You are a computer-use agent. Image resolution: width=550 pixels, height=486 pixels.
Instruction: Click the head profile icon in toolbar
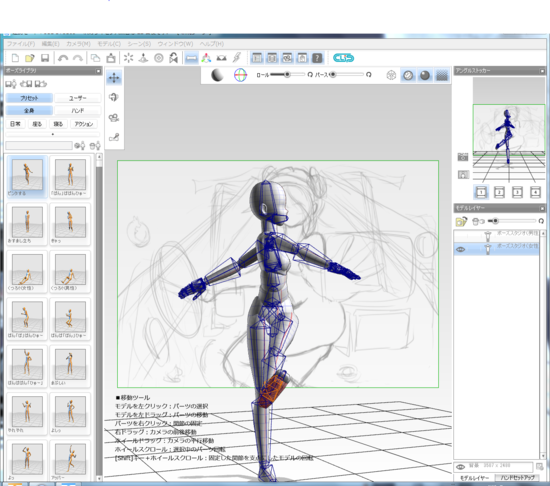[174, 58]
